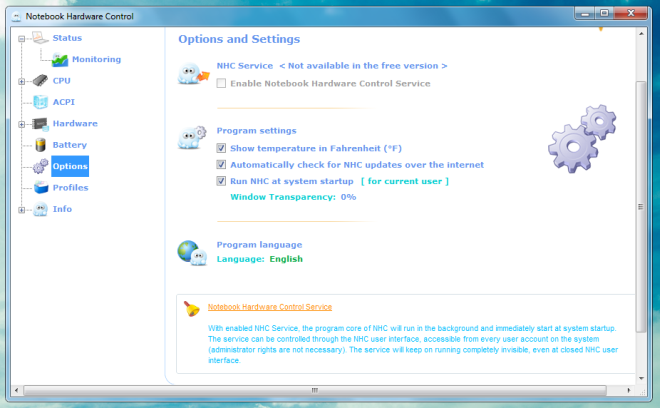Change the program language English
The image size is (660, 408).
[x=286, y=259]
